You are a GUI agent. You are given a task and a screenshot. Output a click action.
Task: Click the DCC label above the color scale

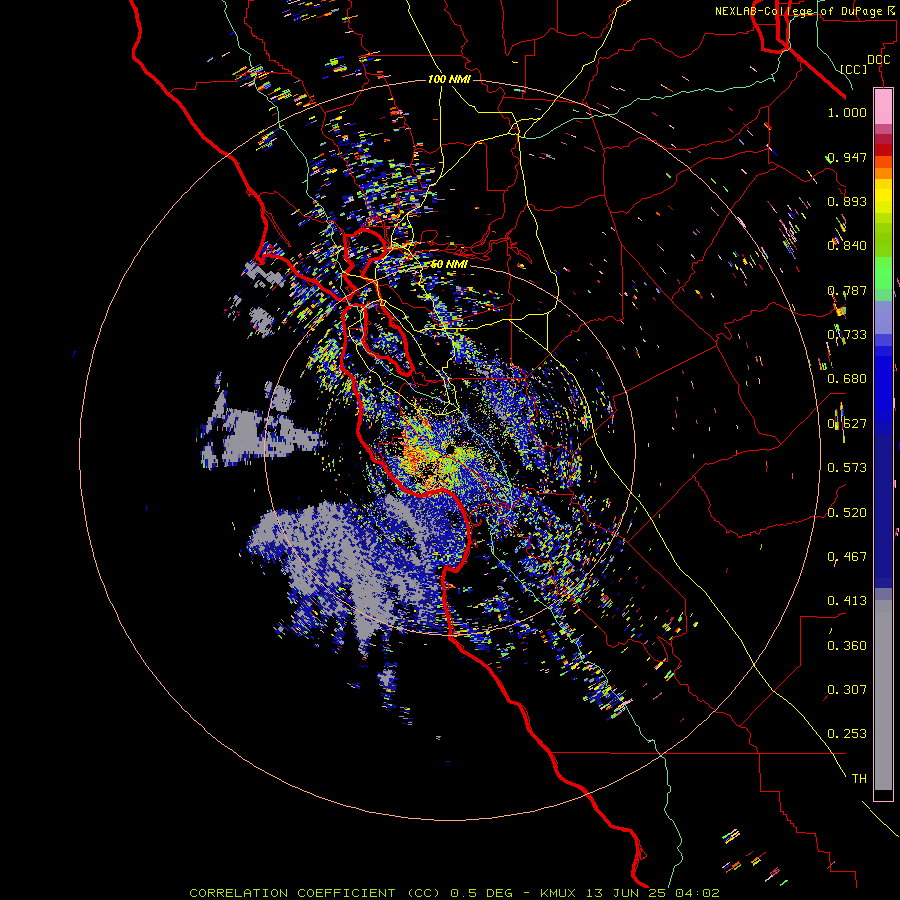878,60
